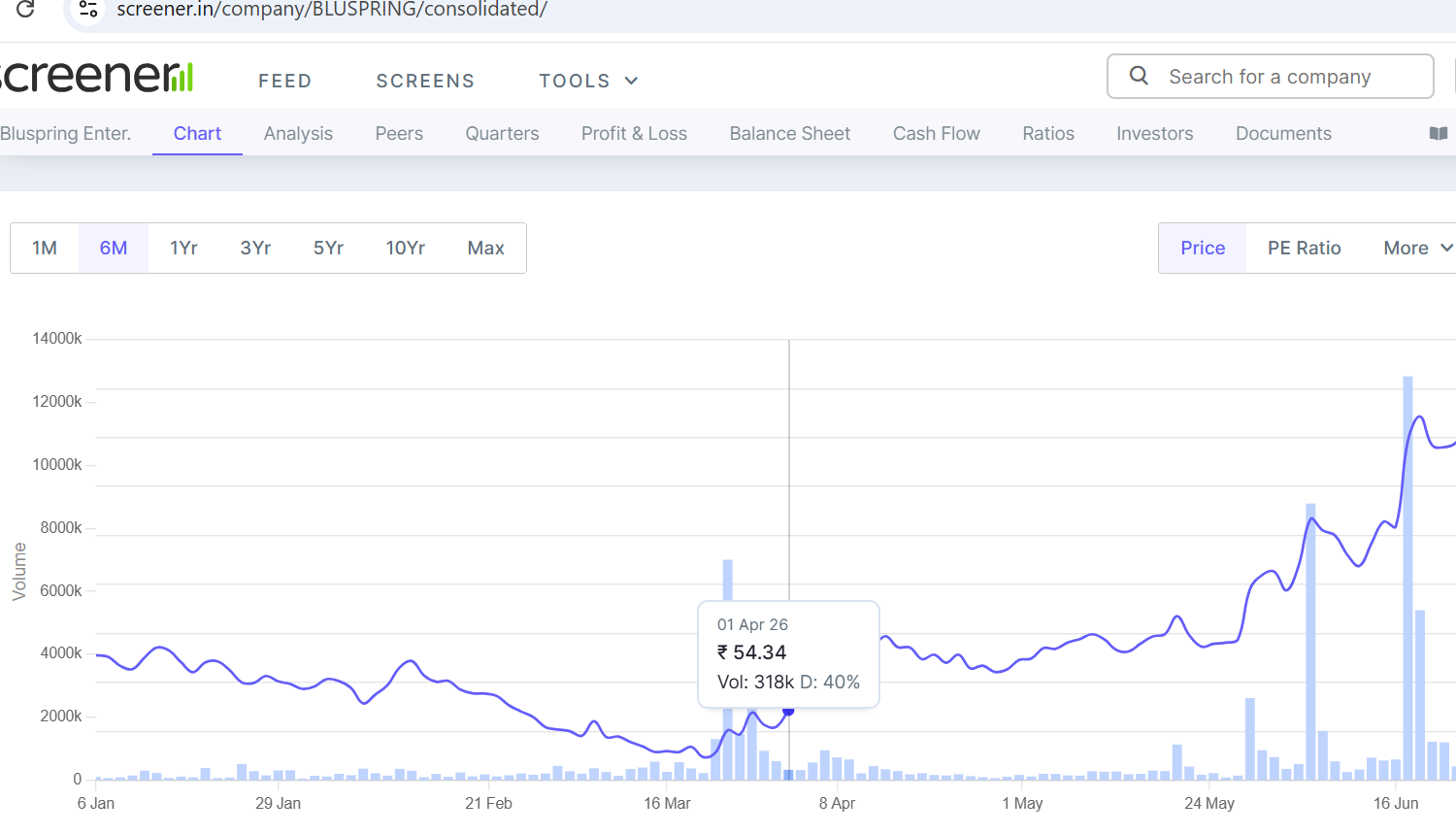Open the More chart options dropdown
Image resolution: width=1456 pixels, height=834 pixels.
point(1417,248)
